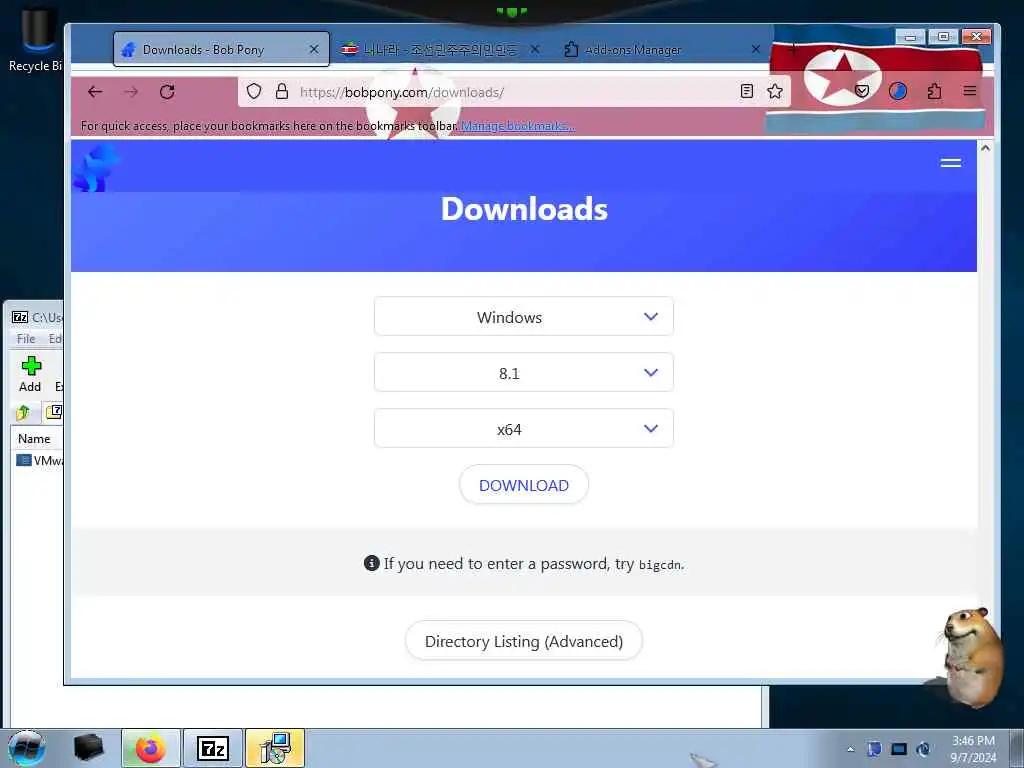The width and height of the screenshot is (1024, 768).
Task: Click the address bar URL field
Action: point(514,92)
